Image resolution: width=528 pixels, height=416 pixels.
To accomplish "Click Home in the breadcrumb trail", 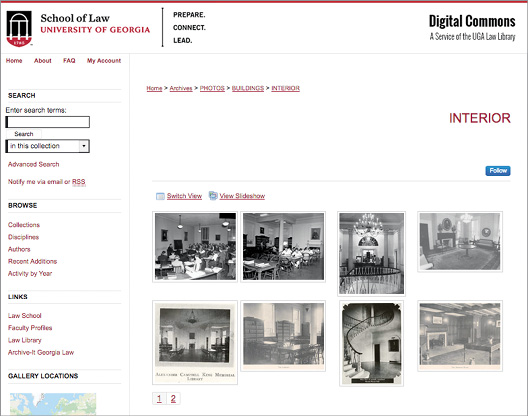I will click(x=154, y=88).
